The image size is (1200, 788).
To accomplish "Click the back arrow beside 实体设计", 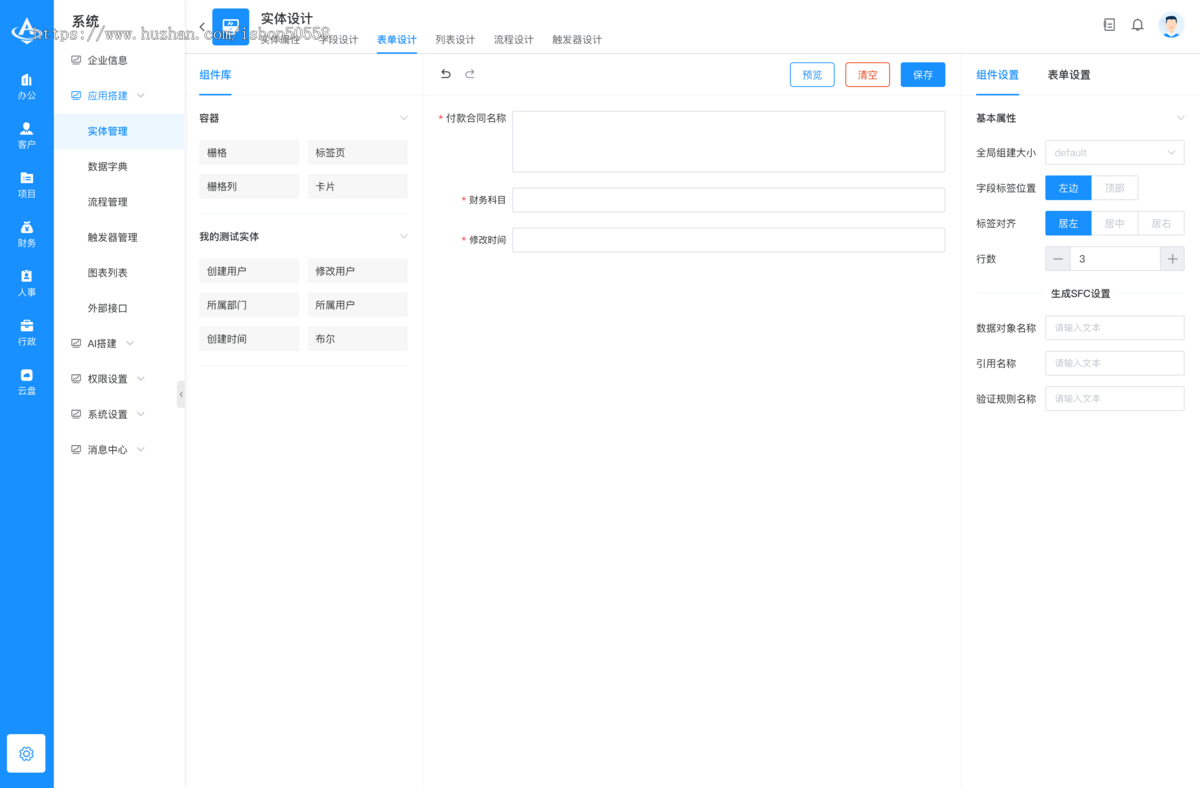I will (x=202, y=27).
